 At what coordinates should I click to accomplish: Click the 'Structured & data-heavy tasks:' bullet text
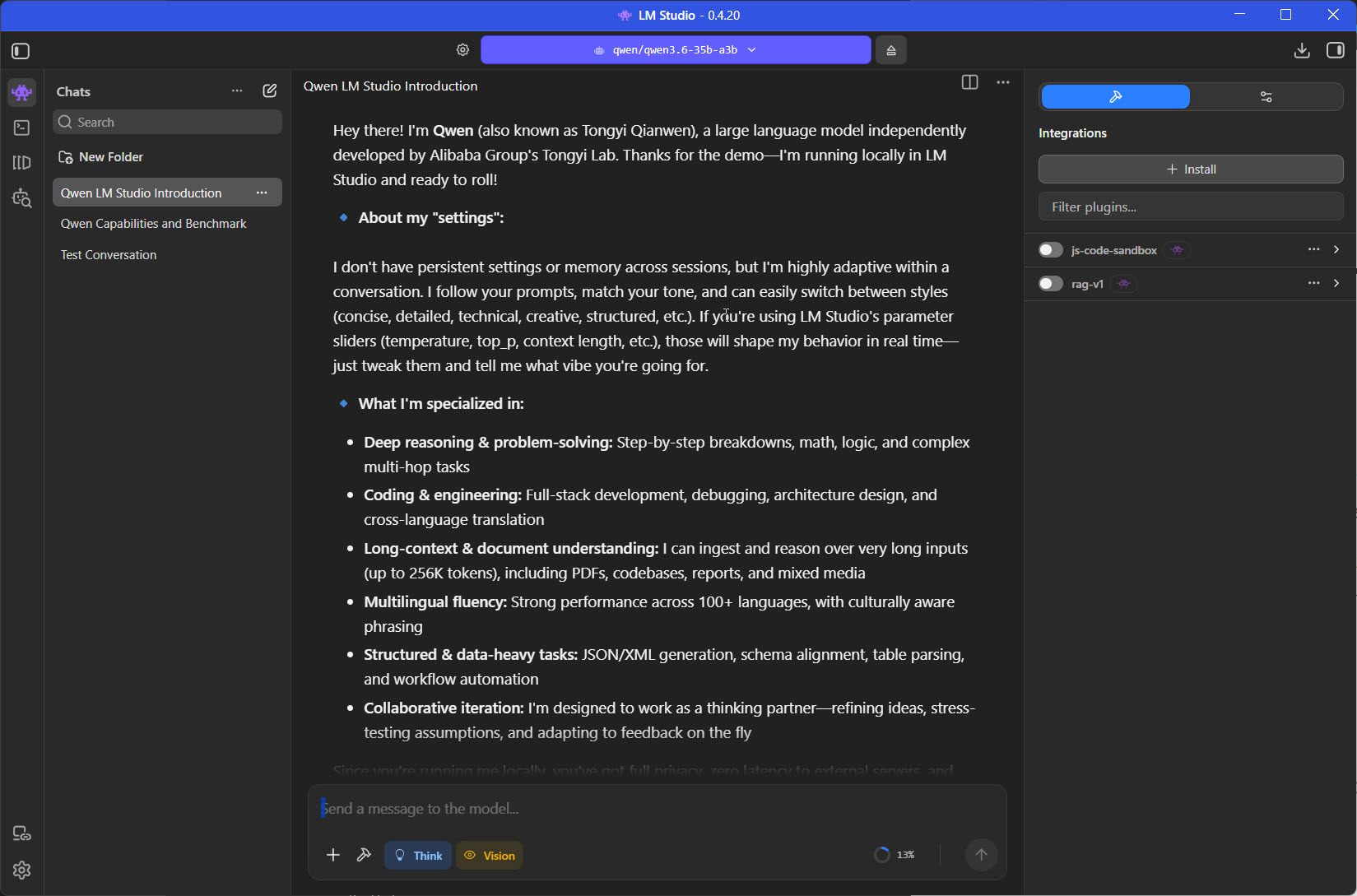pyautogui.click(x=471, y=655)
